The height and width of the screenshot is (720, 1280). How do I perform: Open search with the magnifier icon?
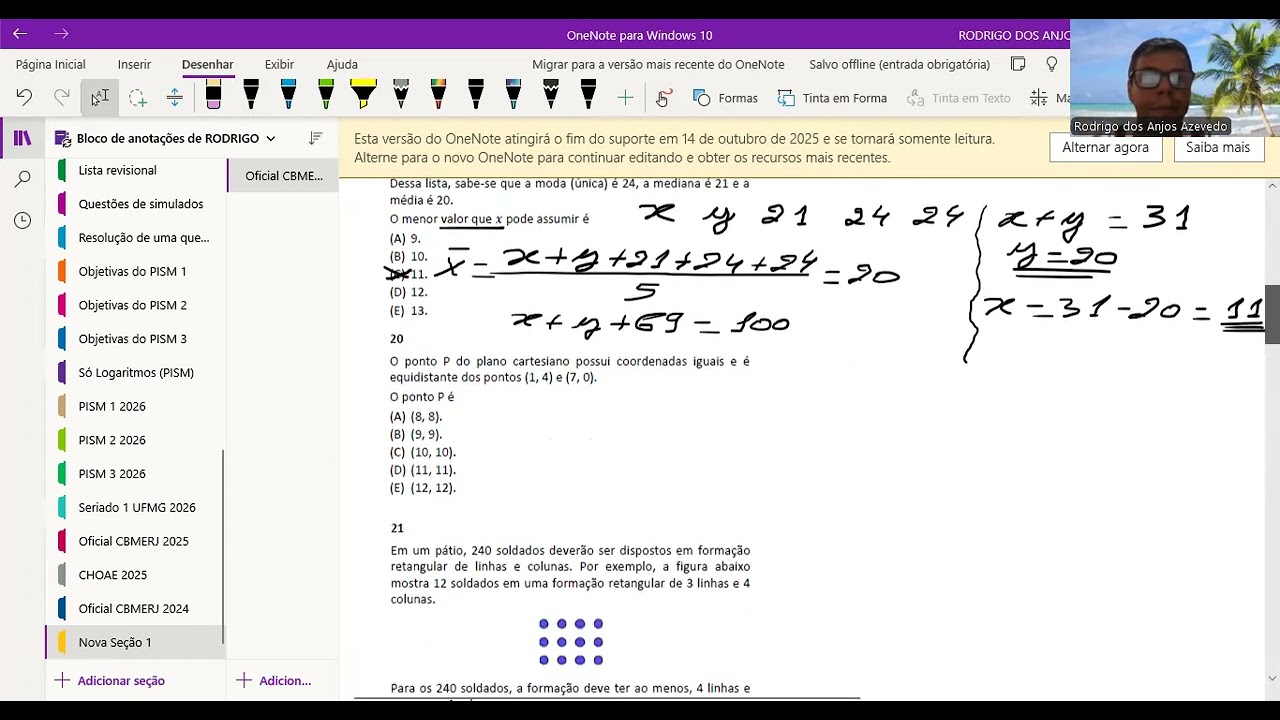[x=22, y=179]
